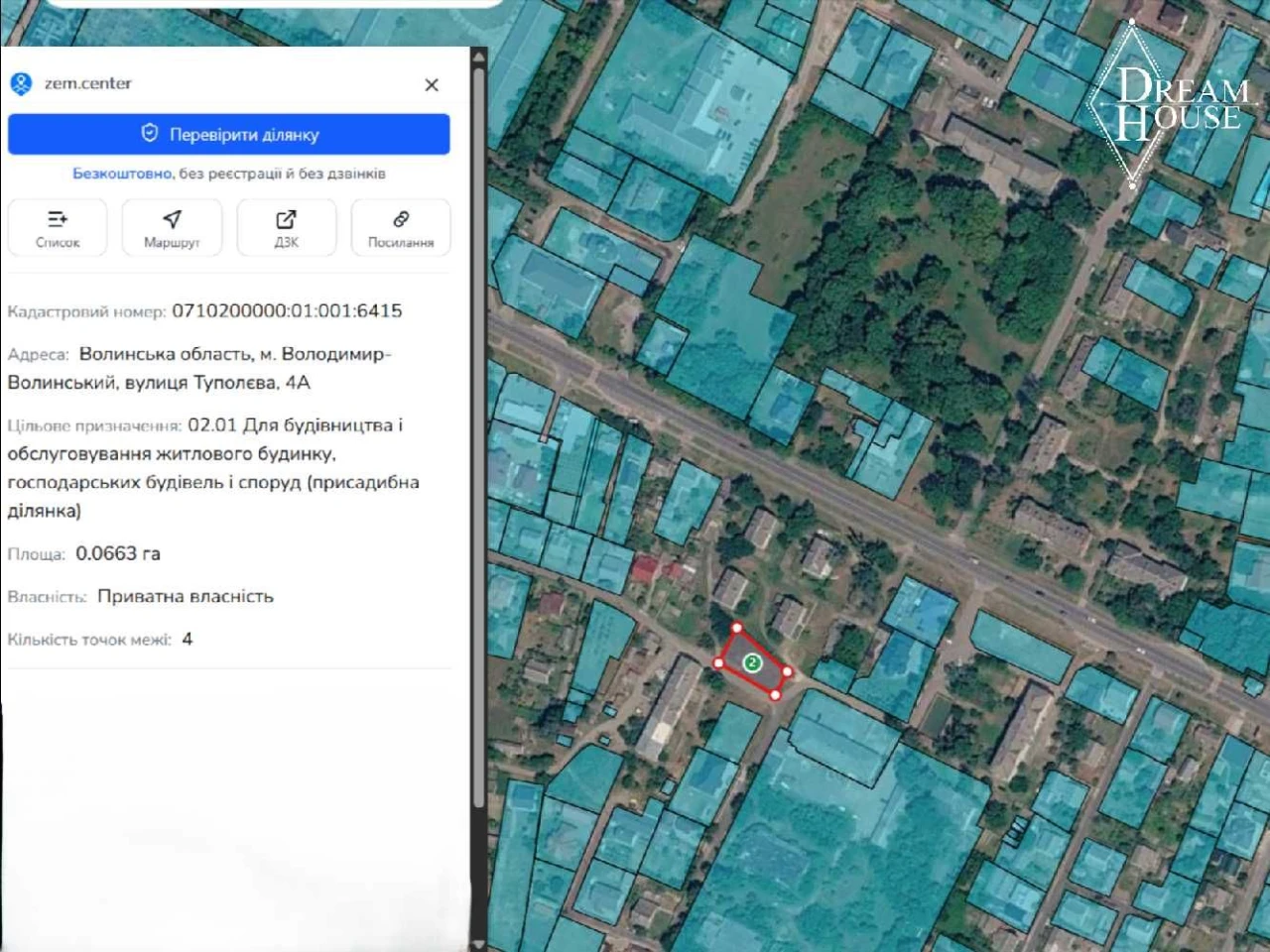
Task: Click the panel scrollbar down arrow
Action: pos(479,943)
